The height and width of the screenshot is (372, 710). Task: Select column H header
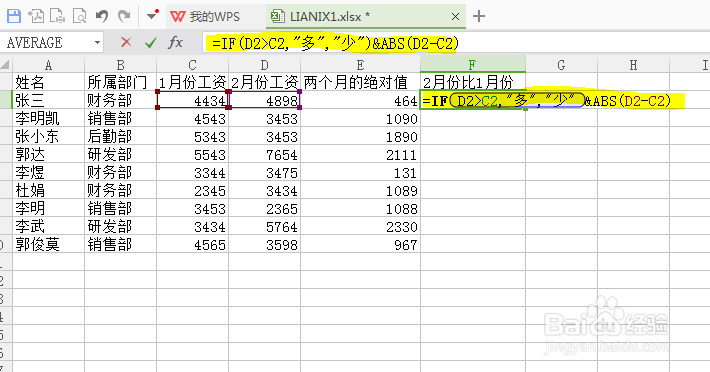coord(633,65)
